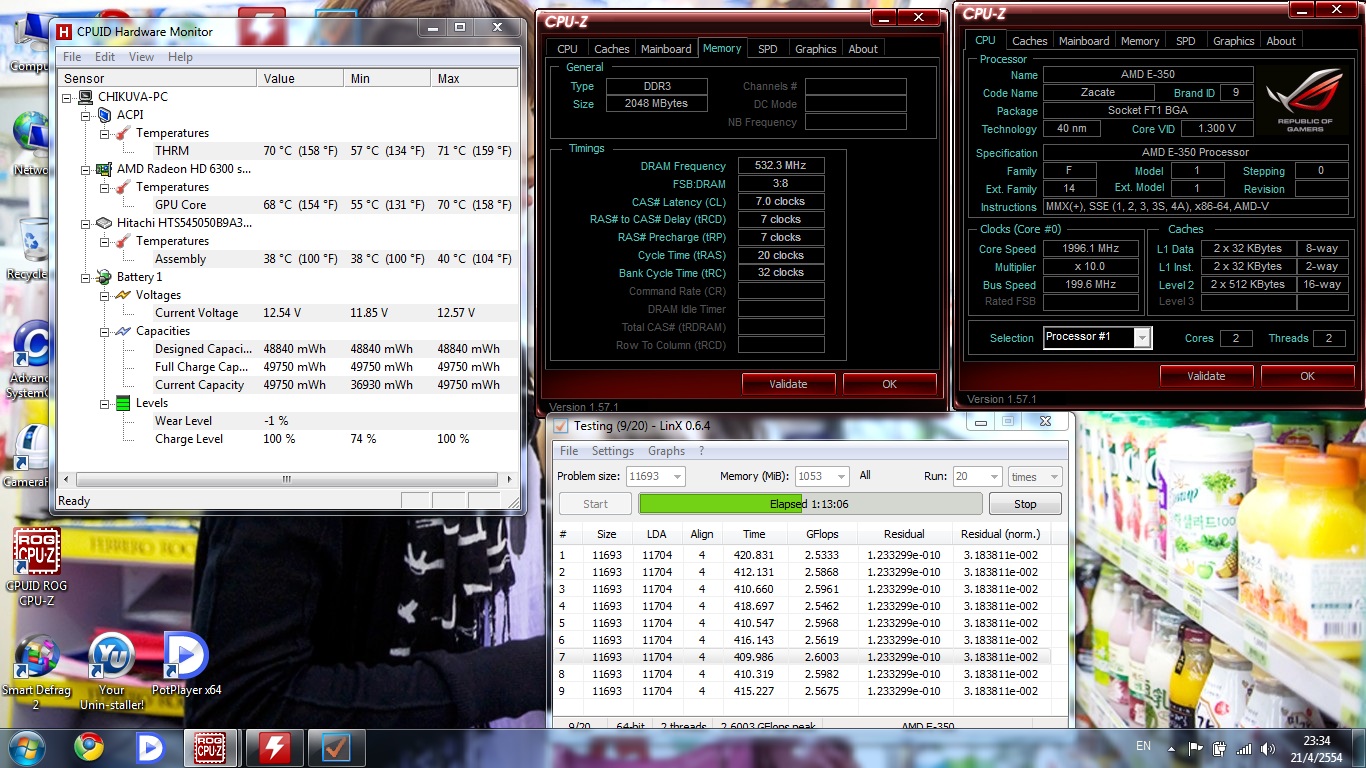Screen dimensions: 1366x768
Task: Open the Settings menu in LinX
Action: (x=613, y=451)
